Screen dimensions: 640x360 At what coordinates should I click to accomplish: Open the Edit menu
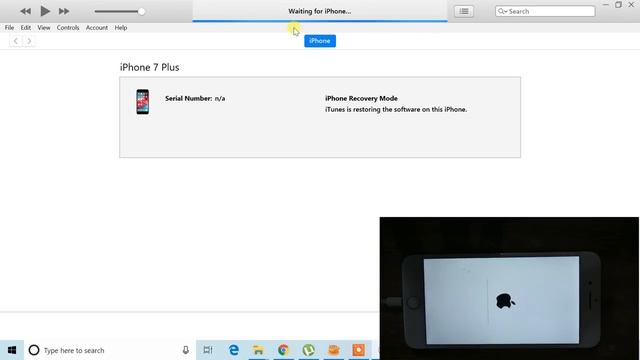click(26, 28)
